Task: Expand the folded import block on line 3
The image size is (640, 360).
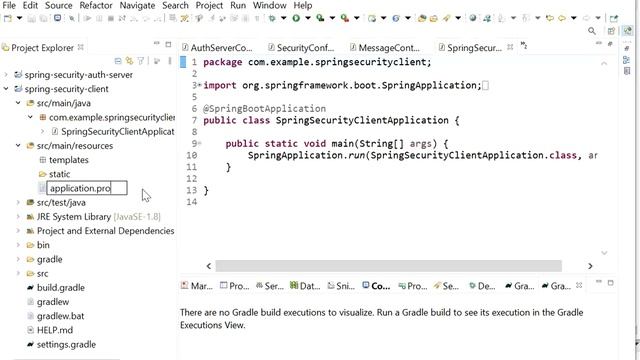Action: (x=200, y=85)
